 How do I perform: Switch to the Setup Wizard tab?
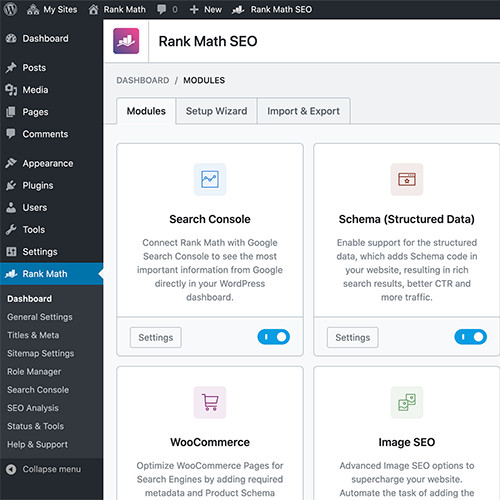coord(217,111)
